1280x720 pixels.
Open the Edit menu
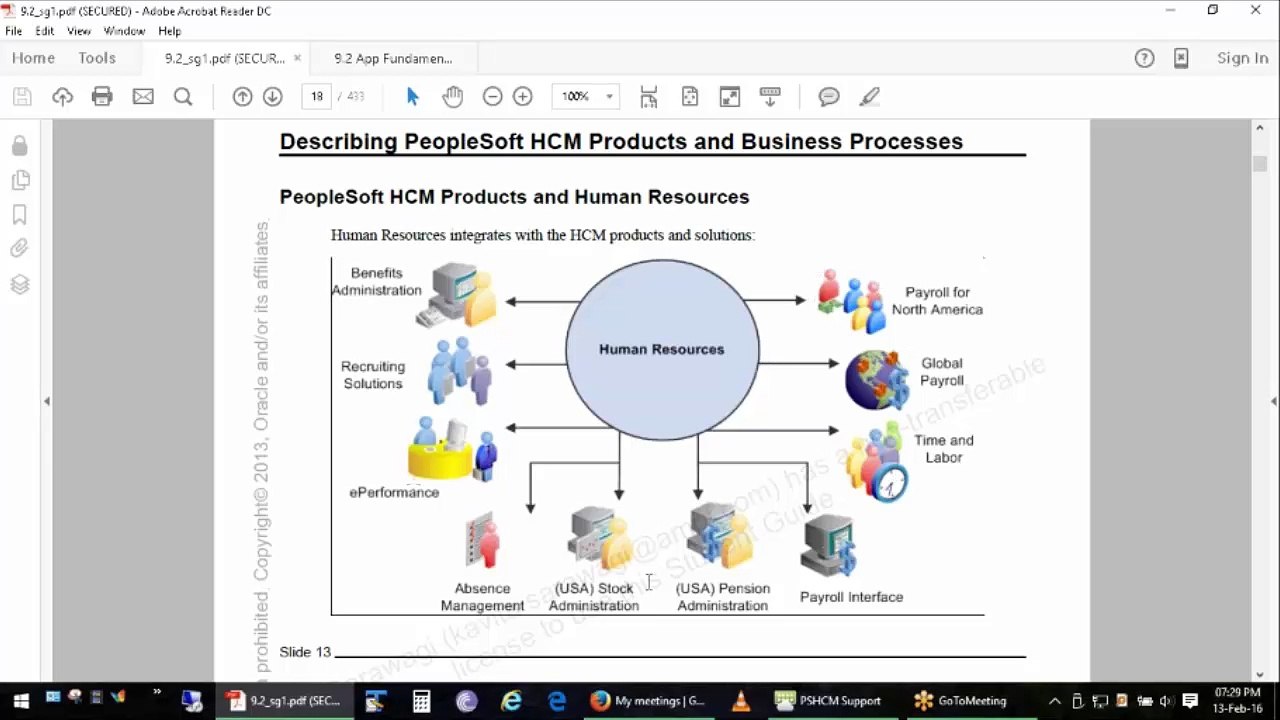(x=45, y=31)
